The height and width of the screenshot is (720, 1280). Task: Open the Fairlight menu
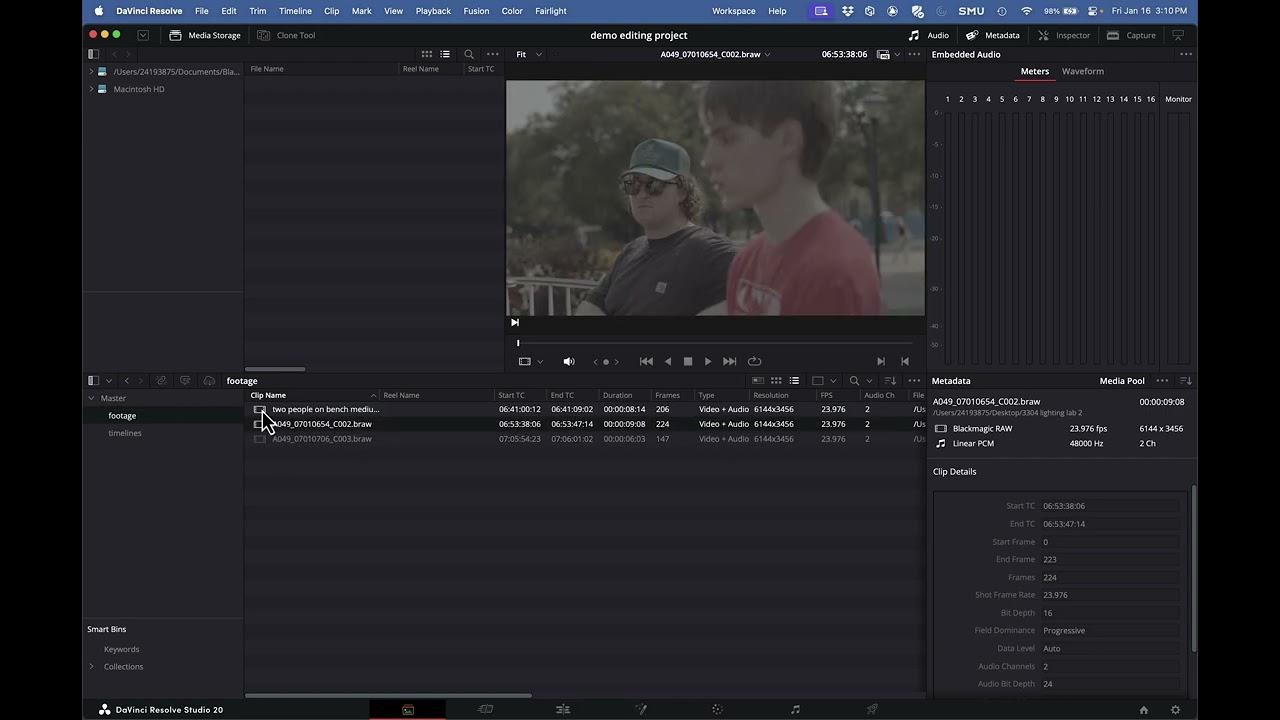coord(550,11)
